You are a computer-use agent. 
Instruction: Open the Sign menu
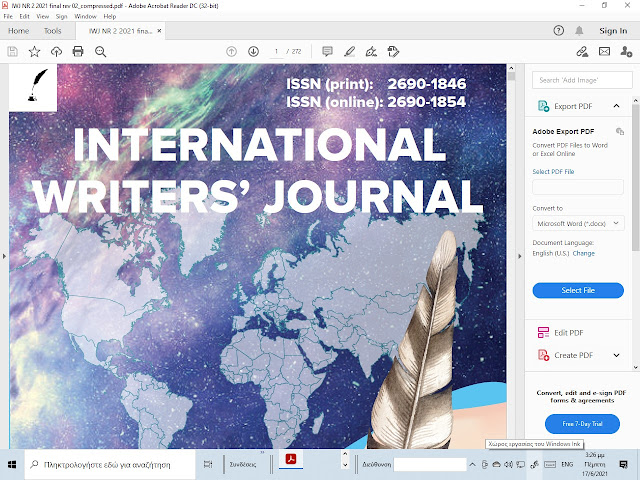[62, 16]
